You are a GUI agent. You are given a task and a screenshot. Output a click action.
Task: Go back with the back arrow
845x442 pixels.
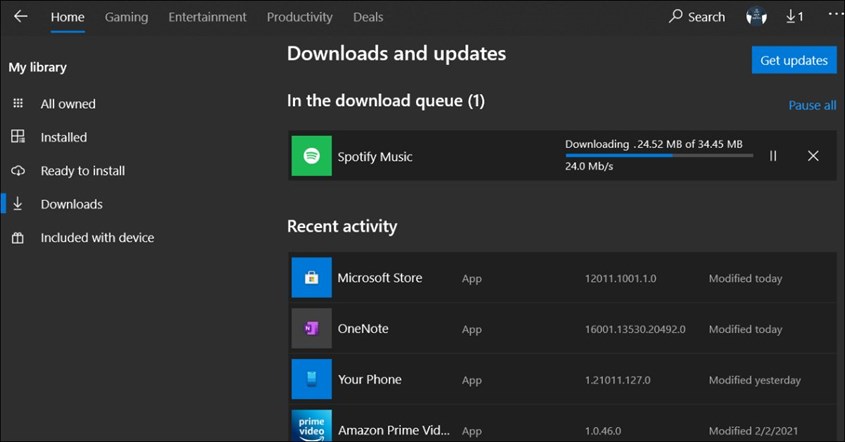[20, 16]
